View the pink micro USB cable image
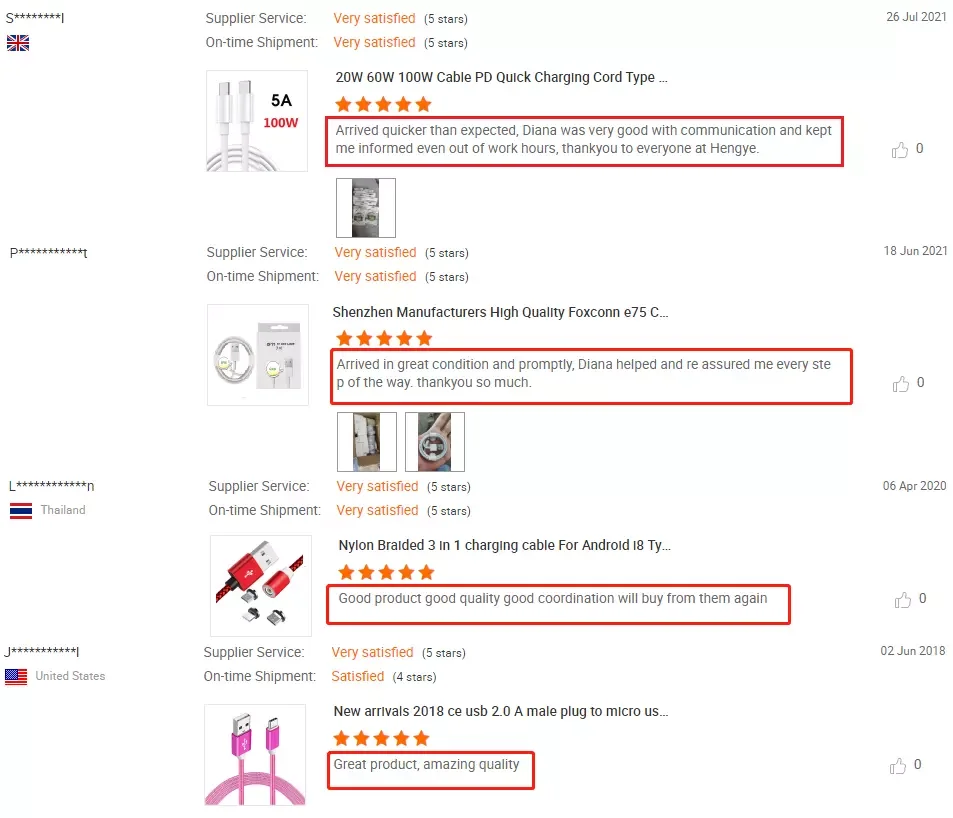The image size is (953, 818). pos(254,755)
